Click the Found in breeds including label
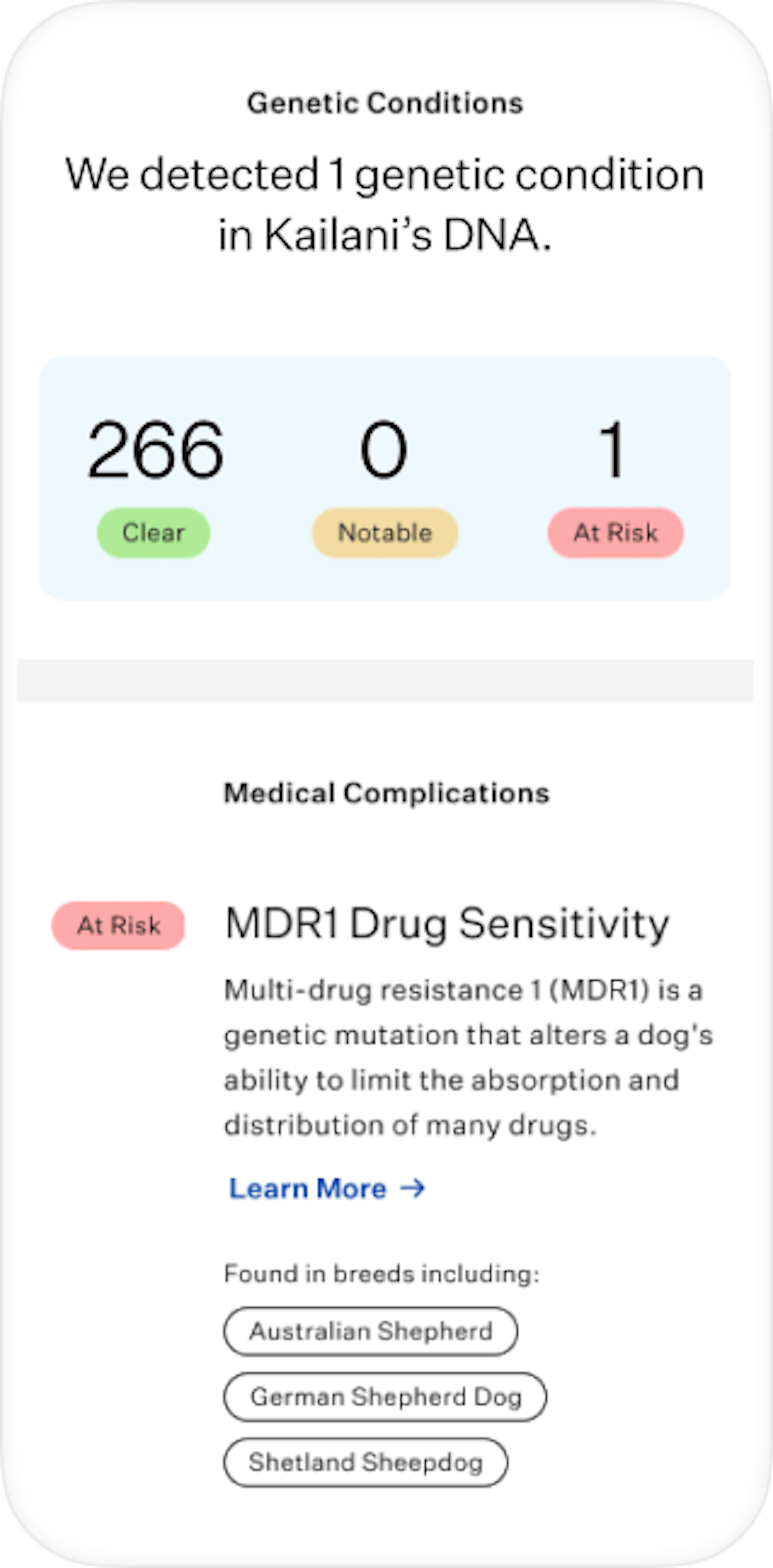 pyautogui.click(x=382, y=1273)
